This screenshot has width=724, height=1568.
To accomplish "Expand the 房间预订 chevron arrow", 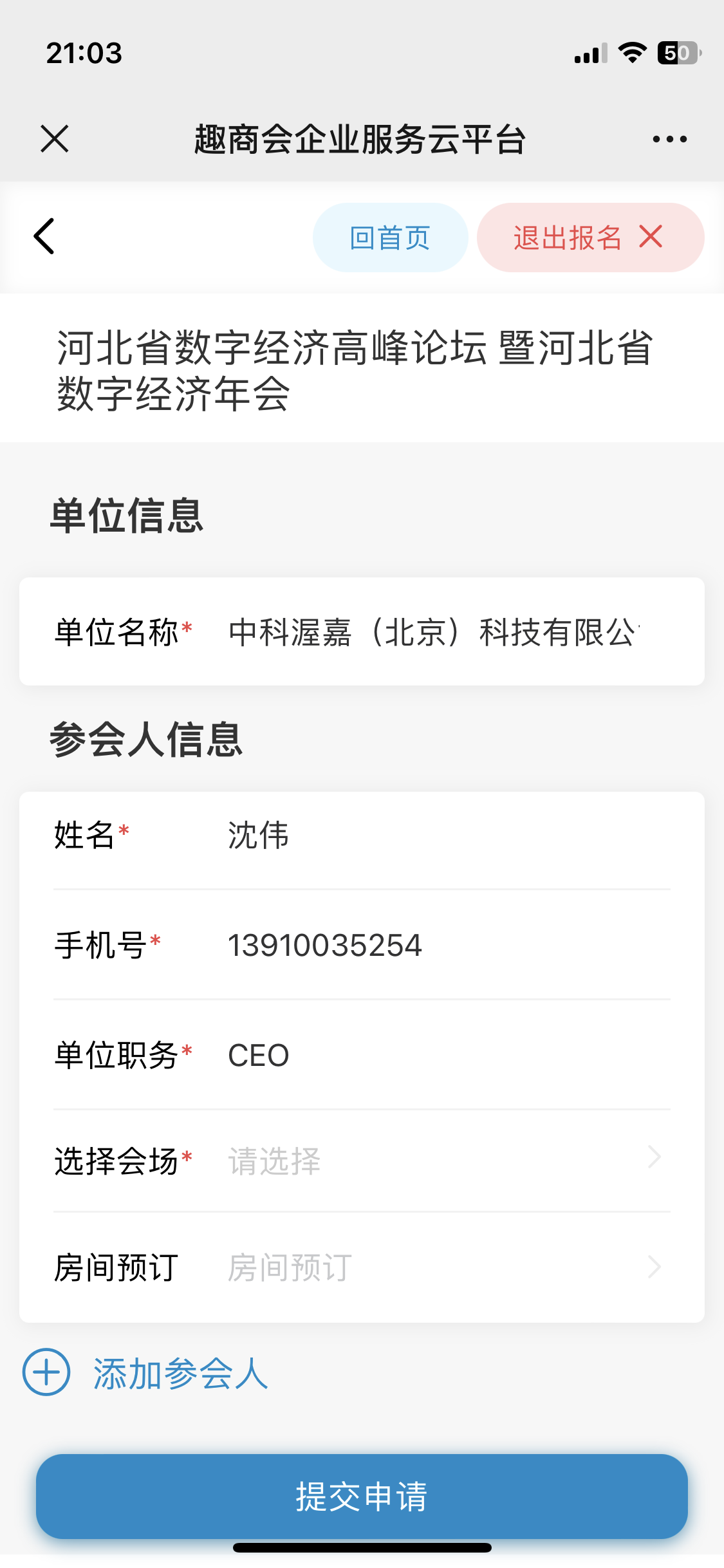I will pos(654,1267).
